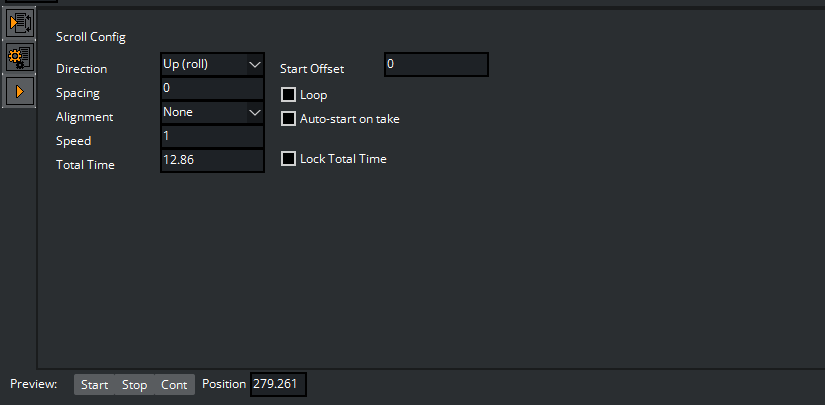Click the Preview label text
This screenshot has height=405, width=825.
pyautogui.click(x=34, y=385)
